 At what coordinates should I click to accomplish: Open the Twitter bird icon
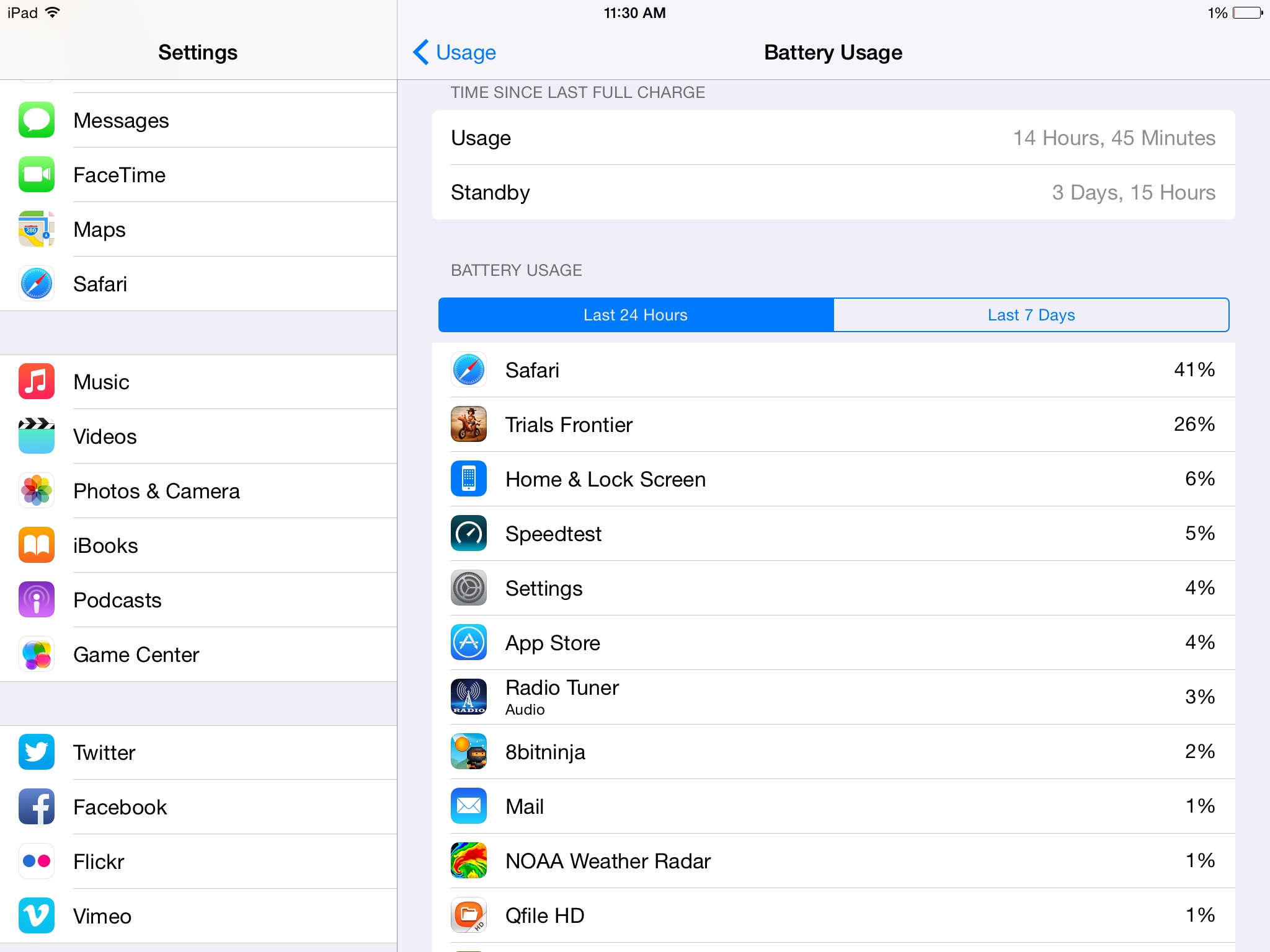tap(37, 752)
